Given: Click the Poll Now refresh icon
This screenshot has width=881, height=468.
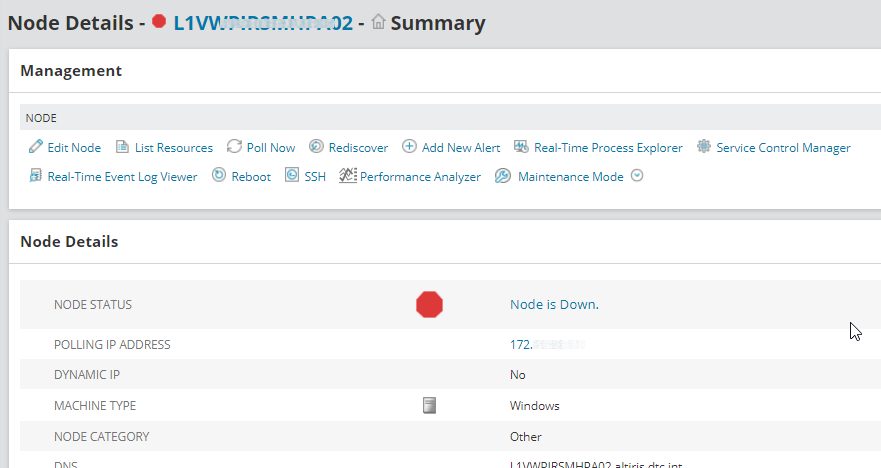Looking at the screenshot, I should (x=234, y=147).
